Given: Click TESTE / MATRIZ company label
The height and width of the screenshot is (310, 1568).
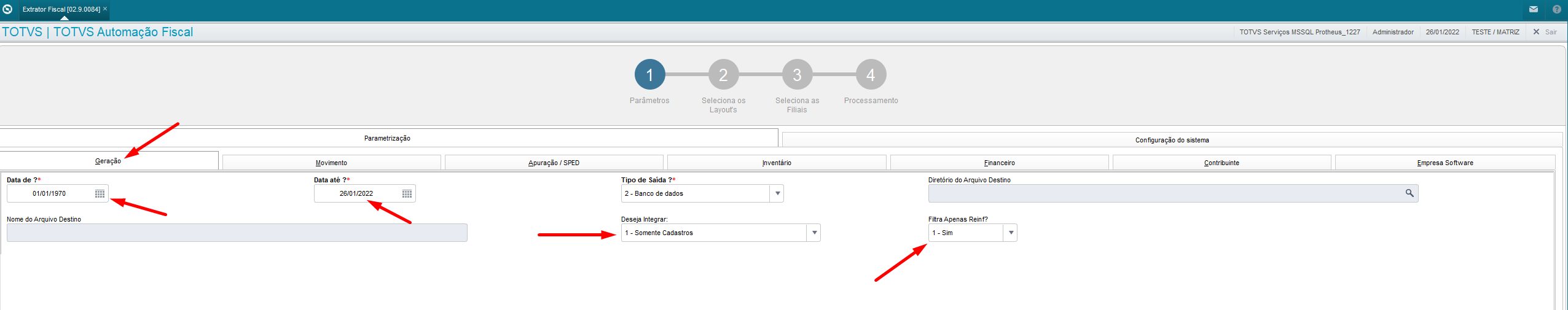Looking at the screenshot, I should [1495, 32].
